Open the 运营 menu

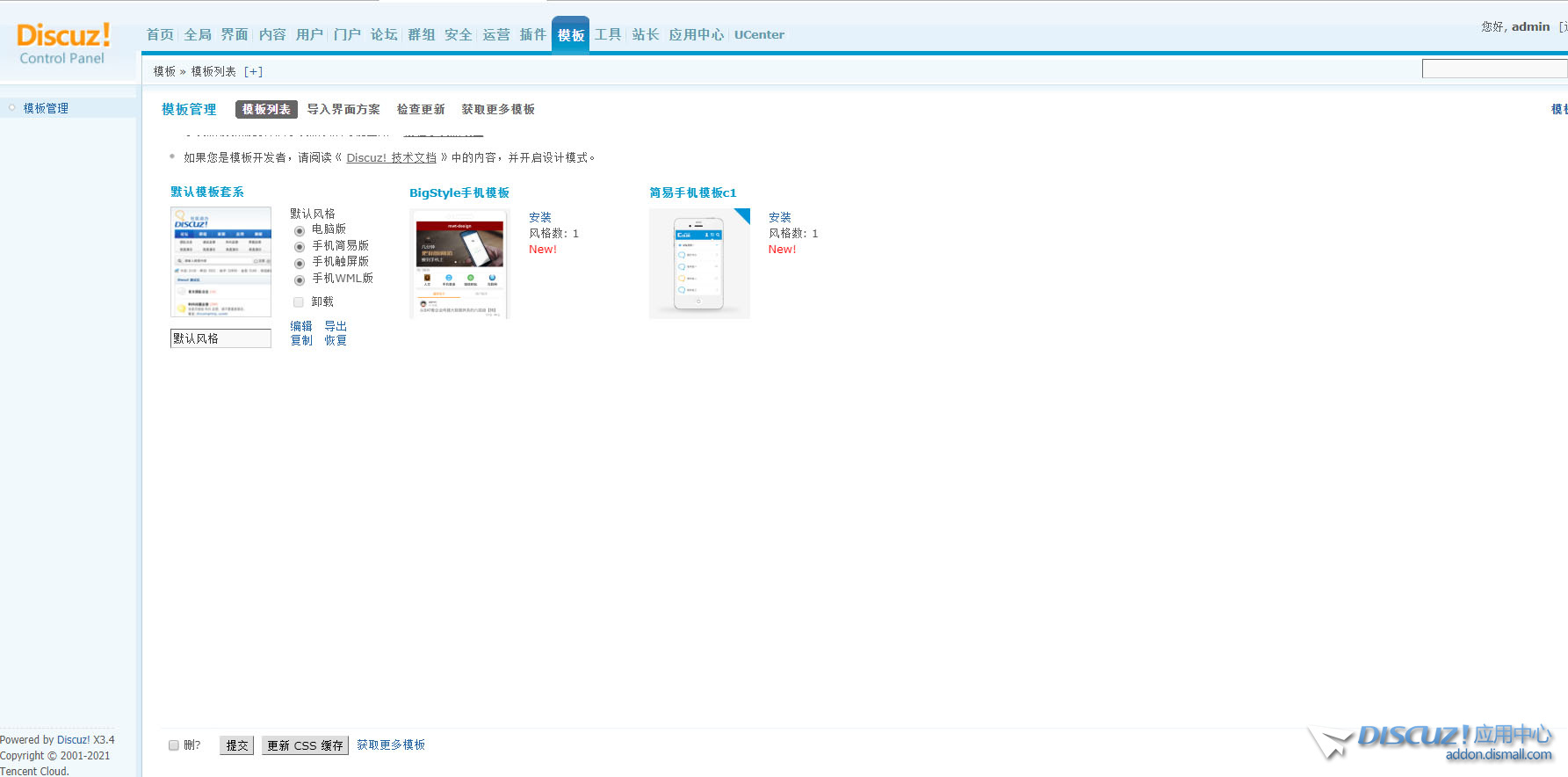[x=496, y=34]
